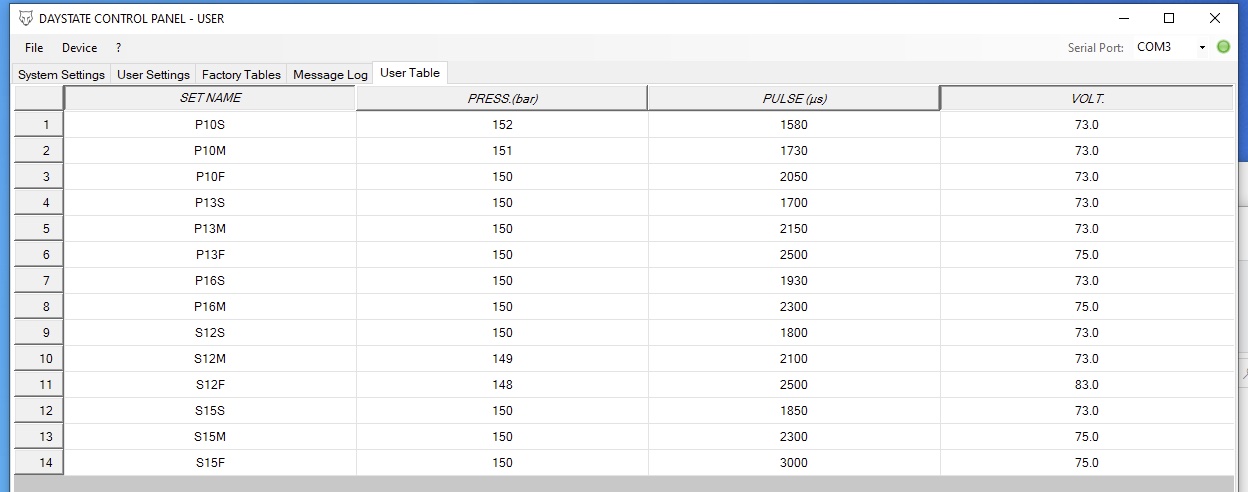
Task: Click pulse value 1800
Action: click(794, 333)
